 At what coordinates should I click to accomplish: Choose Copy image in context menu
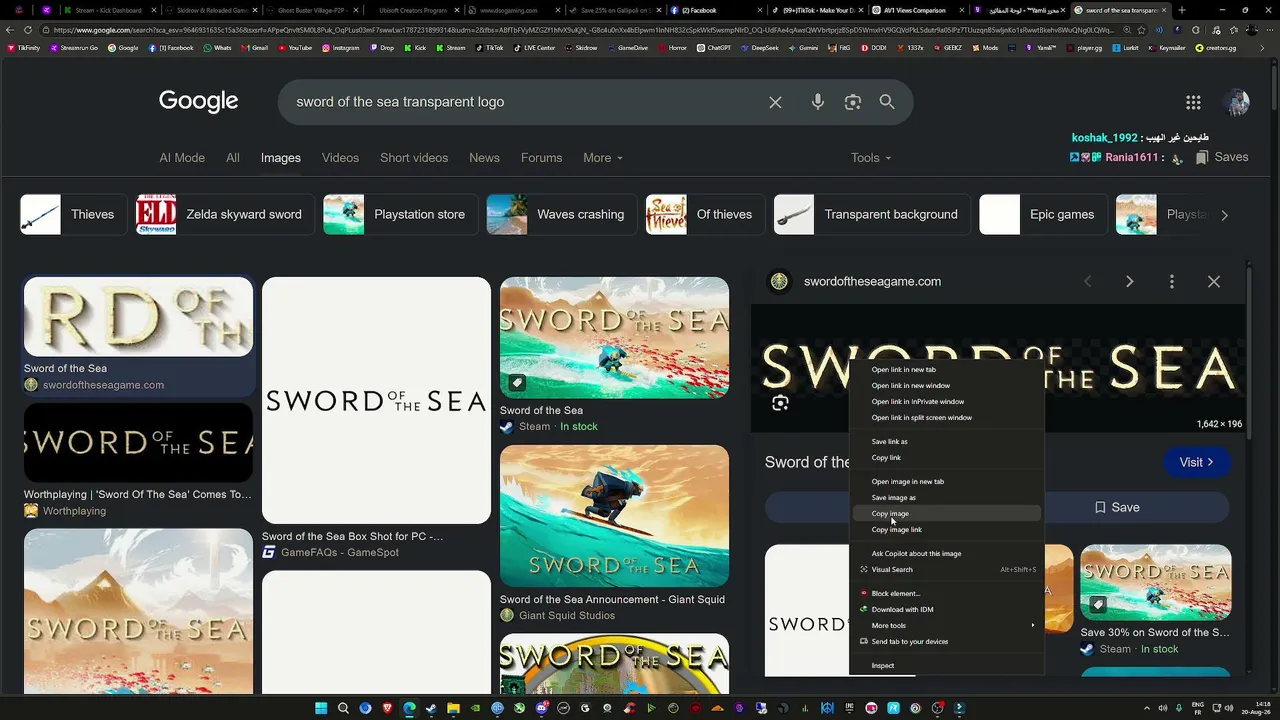tap(946, 513)
